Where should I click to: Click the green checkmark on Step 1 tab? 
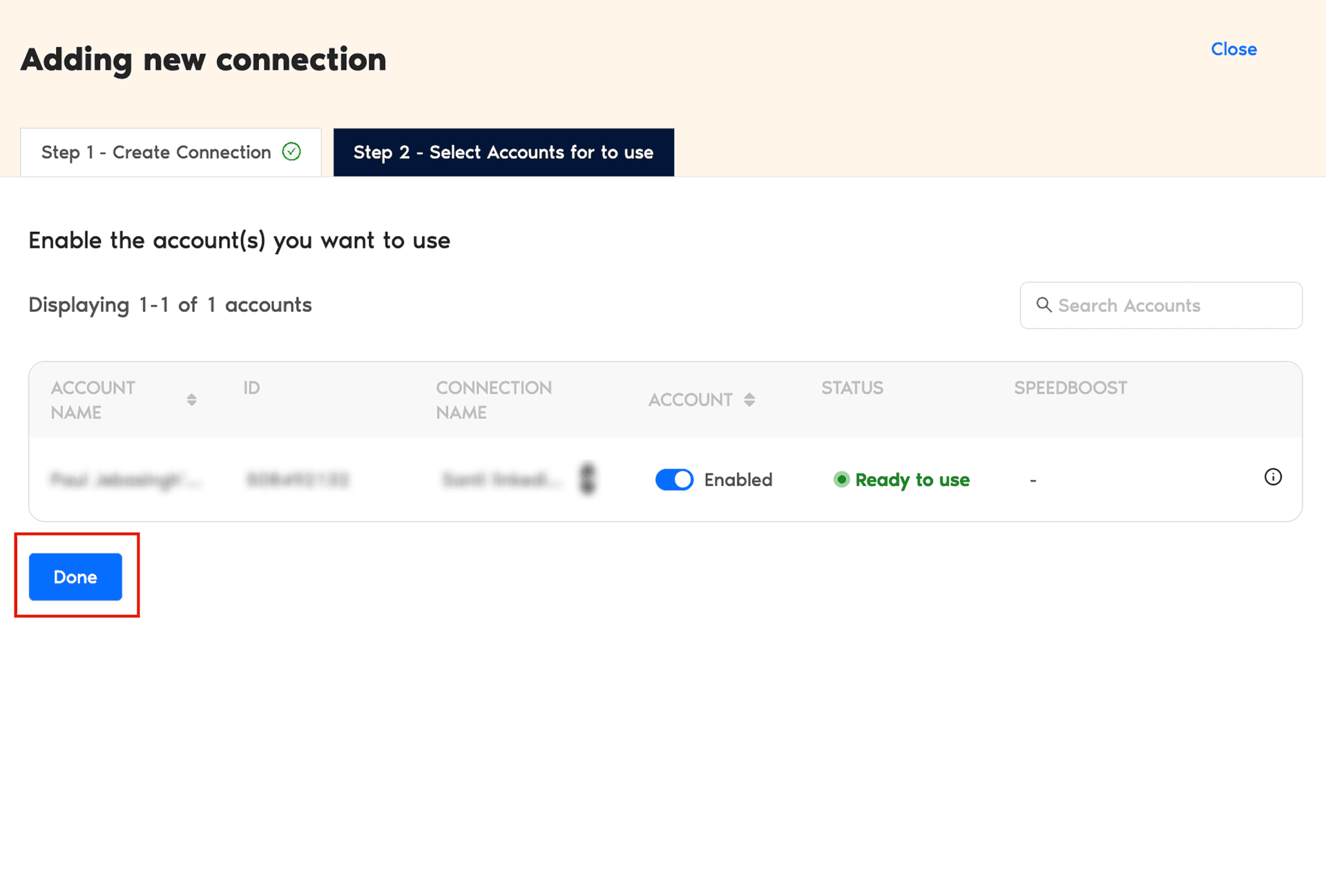point(291,152)
